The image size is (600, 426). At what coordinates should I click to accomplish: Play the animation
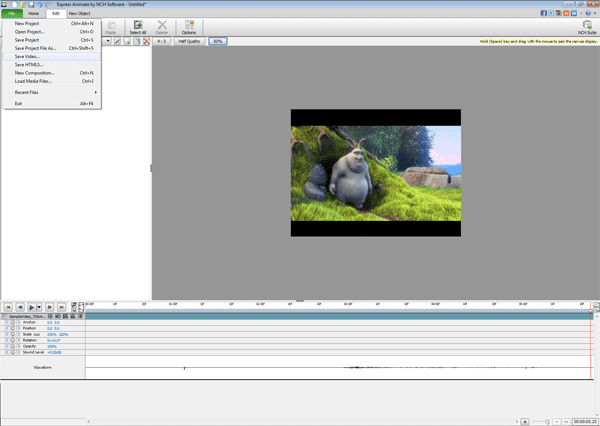tap(32, 307)
